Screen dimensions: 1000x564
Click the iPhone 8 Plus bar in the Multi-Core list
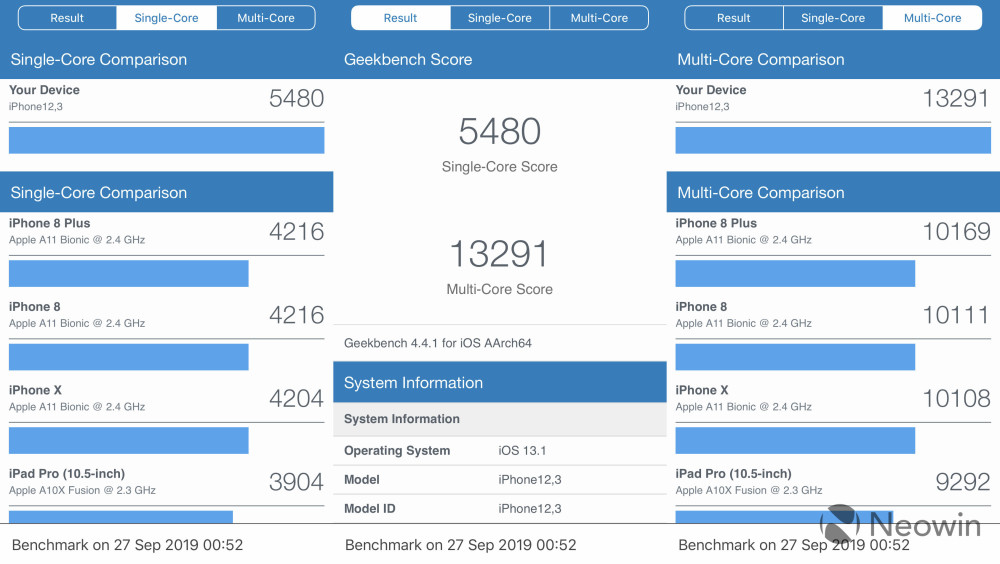coord(795,273)
